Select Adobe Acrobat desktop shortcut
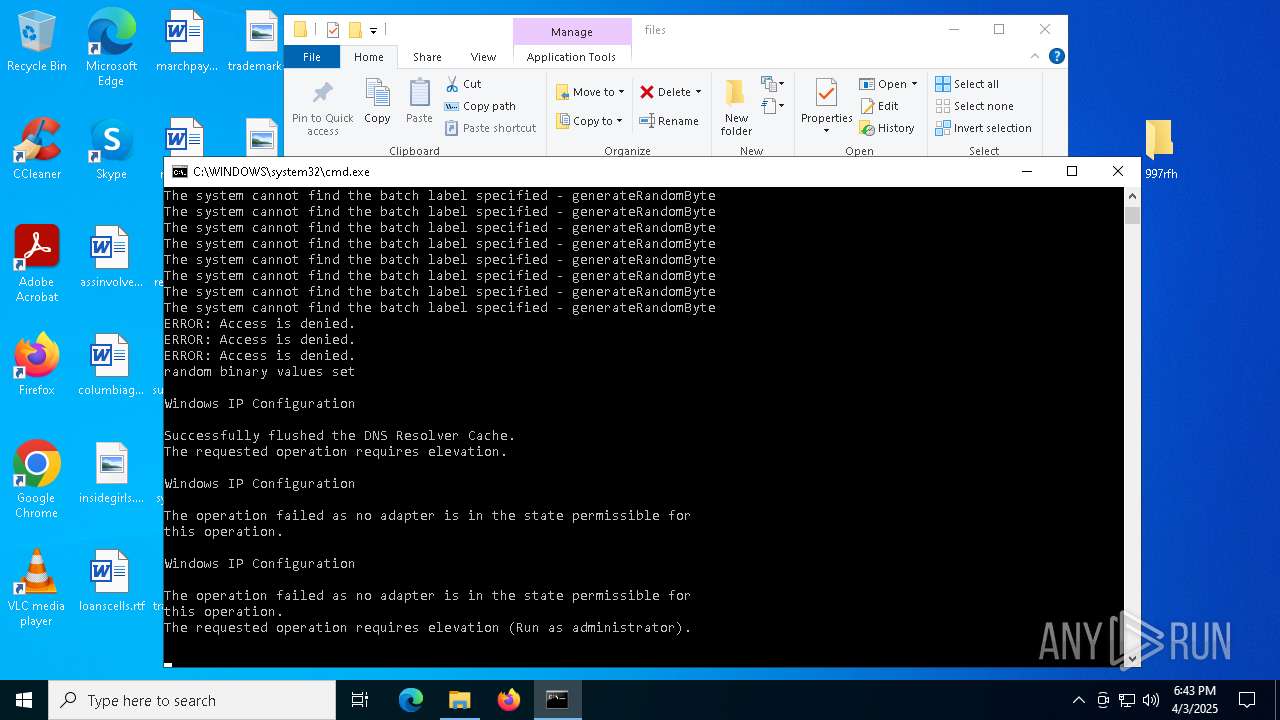This screenshot has height=720, width=1280. (x=36, y=264)
